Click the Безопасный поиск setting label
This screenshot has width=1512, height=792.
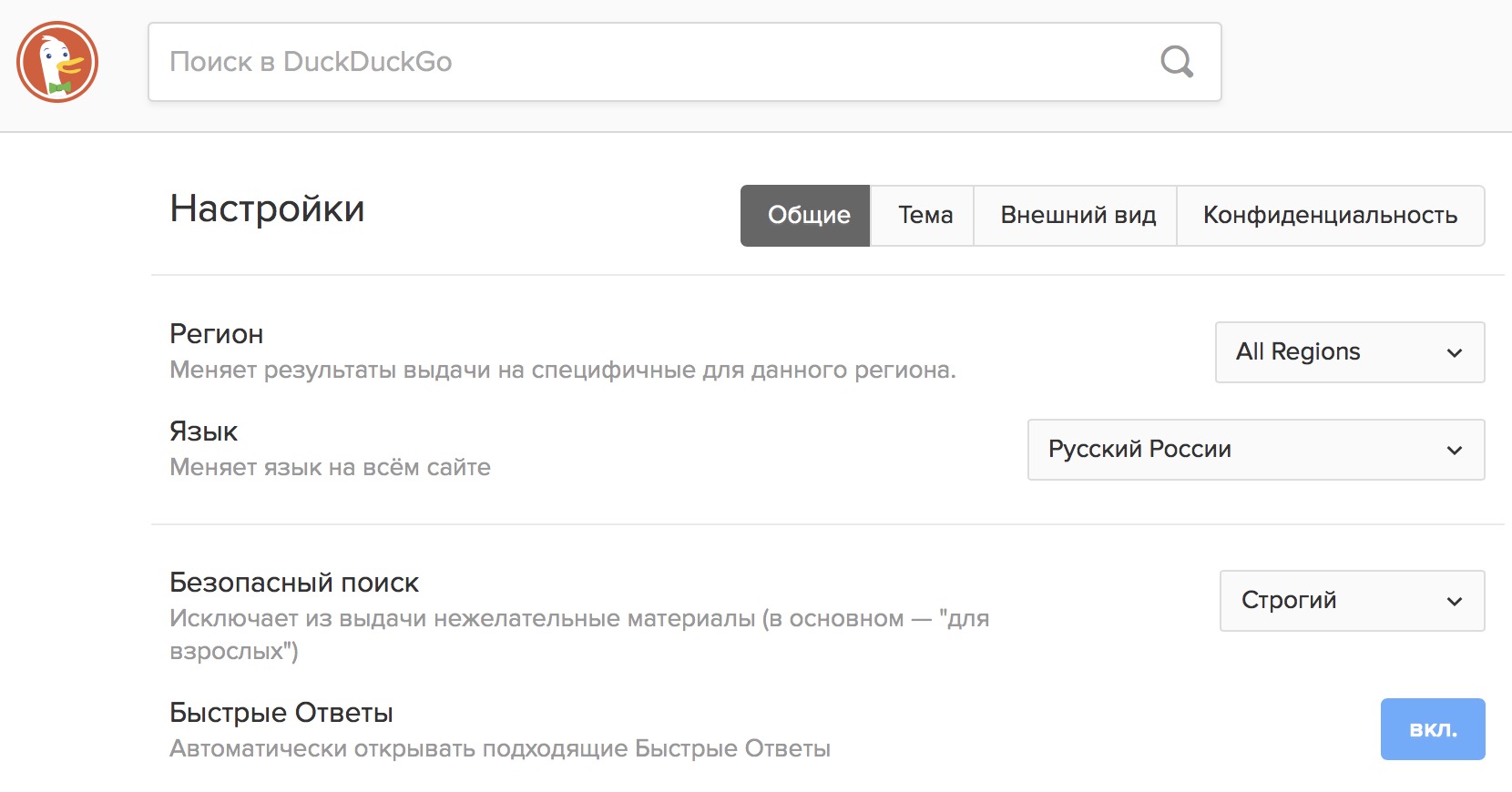pos(294,583)
